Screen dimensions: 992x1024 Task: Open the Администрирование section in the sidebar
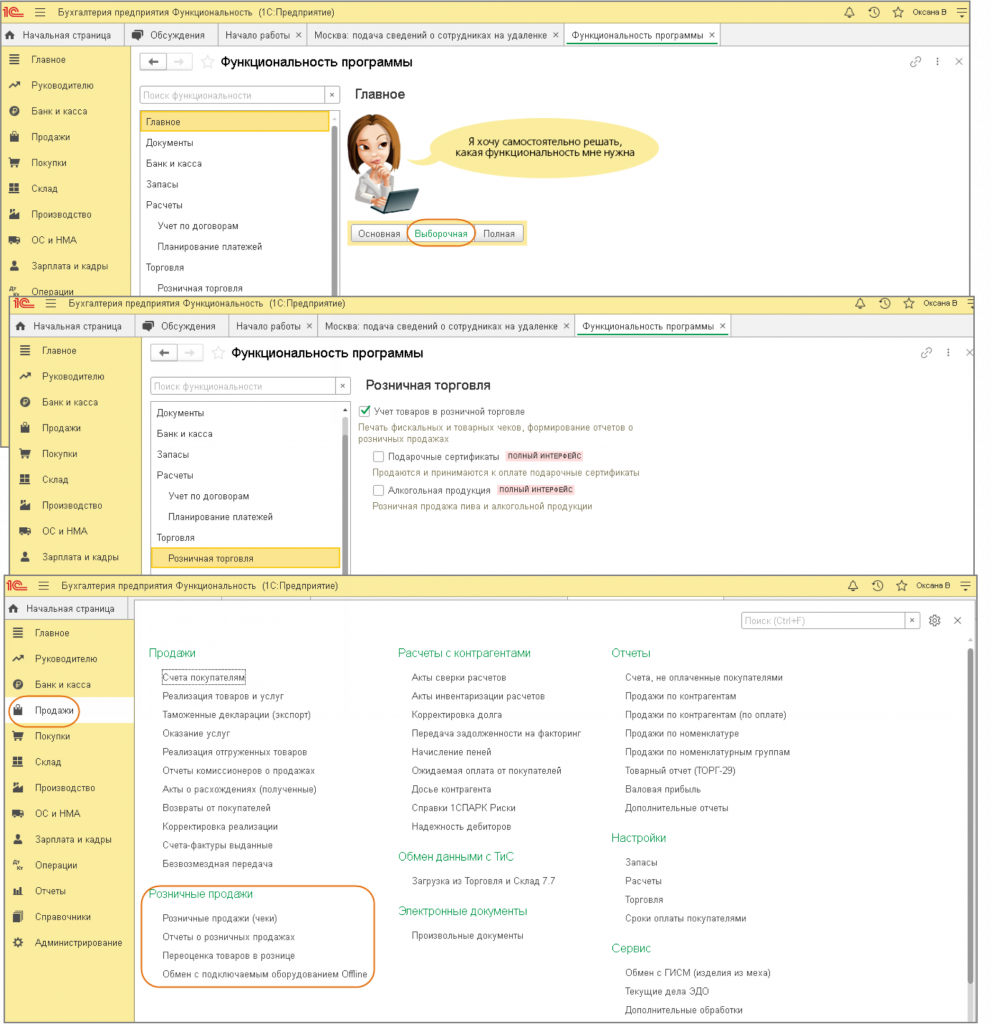[78, 943]
